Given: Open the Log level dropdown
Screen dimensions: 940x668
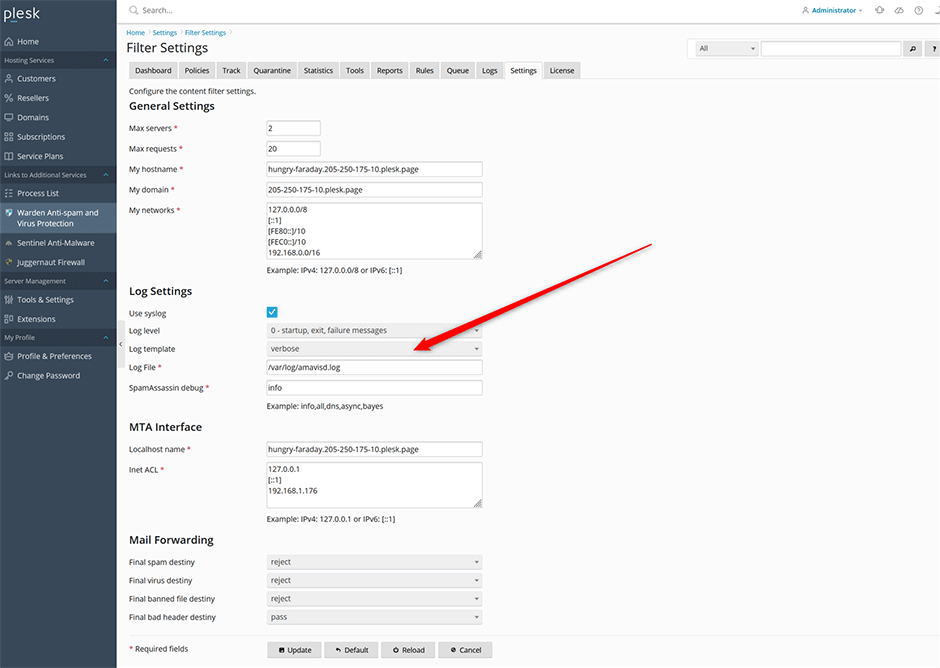Looking at the screenshot, I should click(374, 330).
